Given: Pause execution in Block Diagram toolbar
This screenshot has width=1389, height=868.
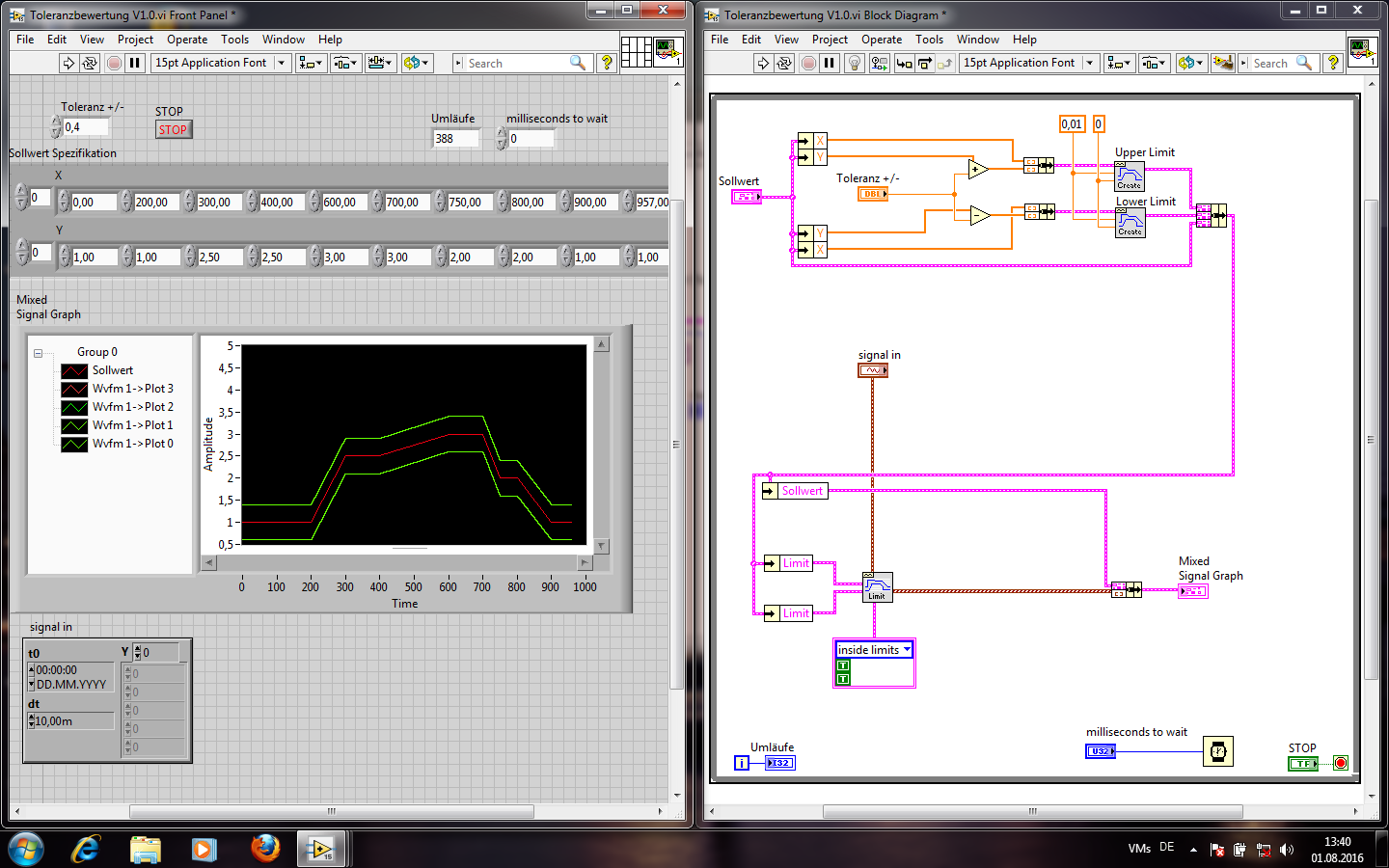Looking at the screenshot, I should coord(830,63).
